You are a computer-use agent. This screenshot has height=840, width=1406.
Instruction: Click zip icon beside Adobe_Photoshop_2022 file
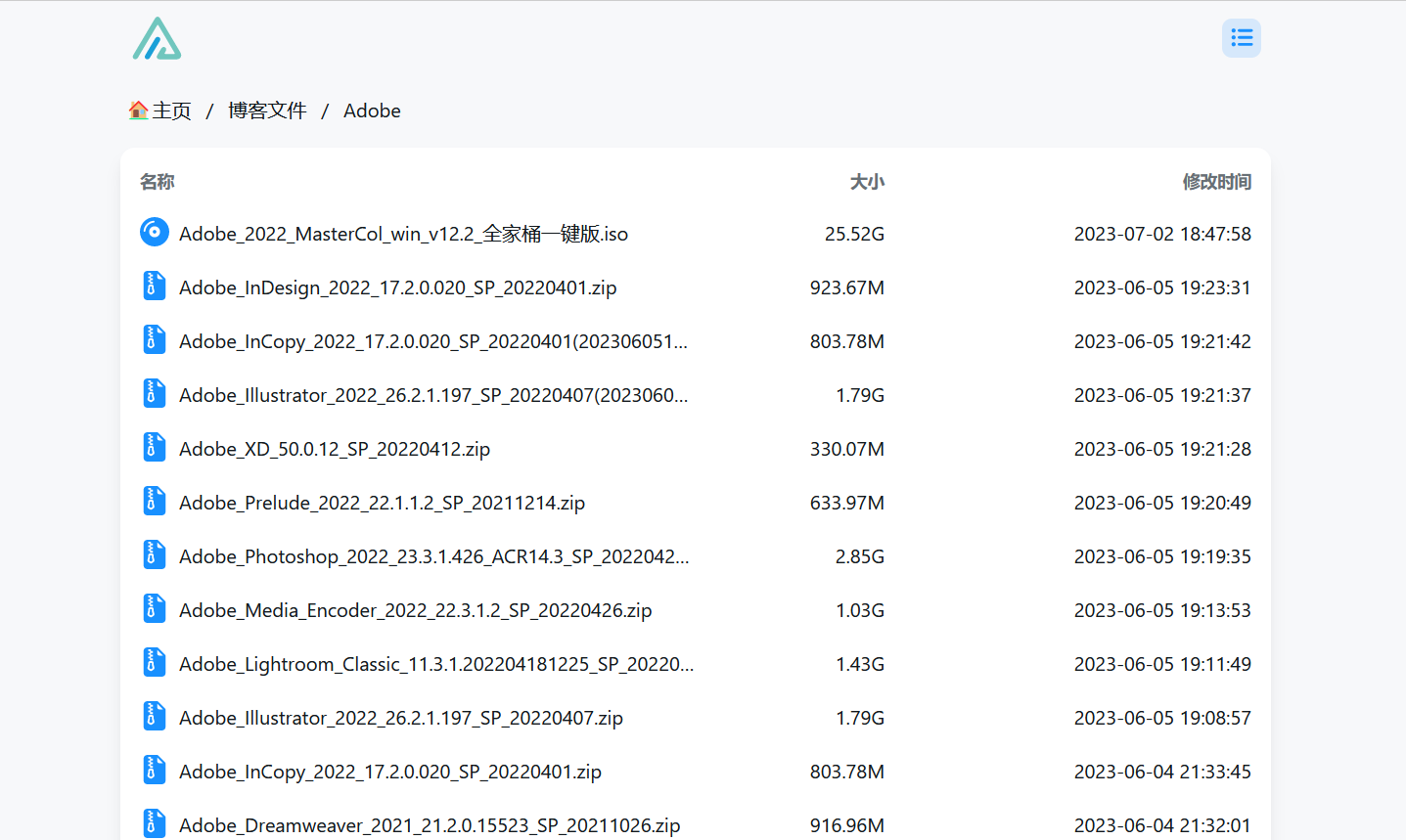[155, 554]
